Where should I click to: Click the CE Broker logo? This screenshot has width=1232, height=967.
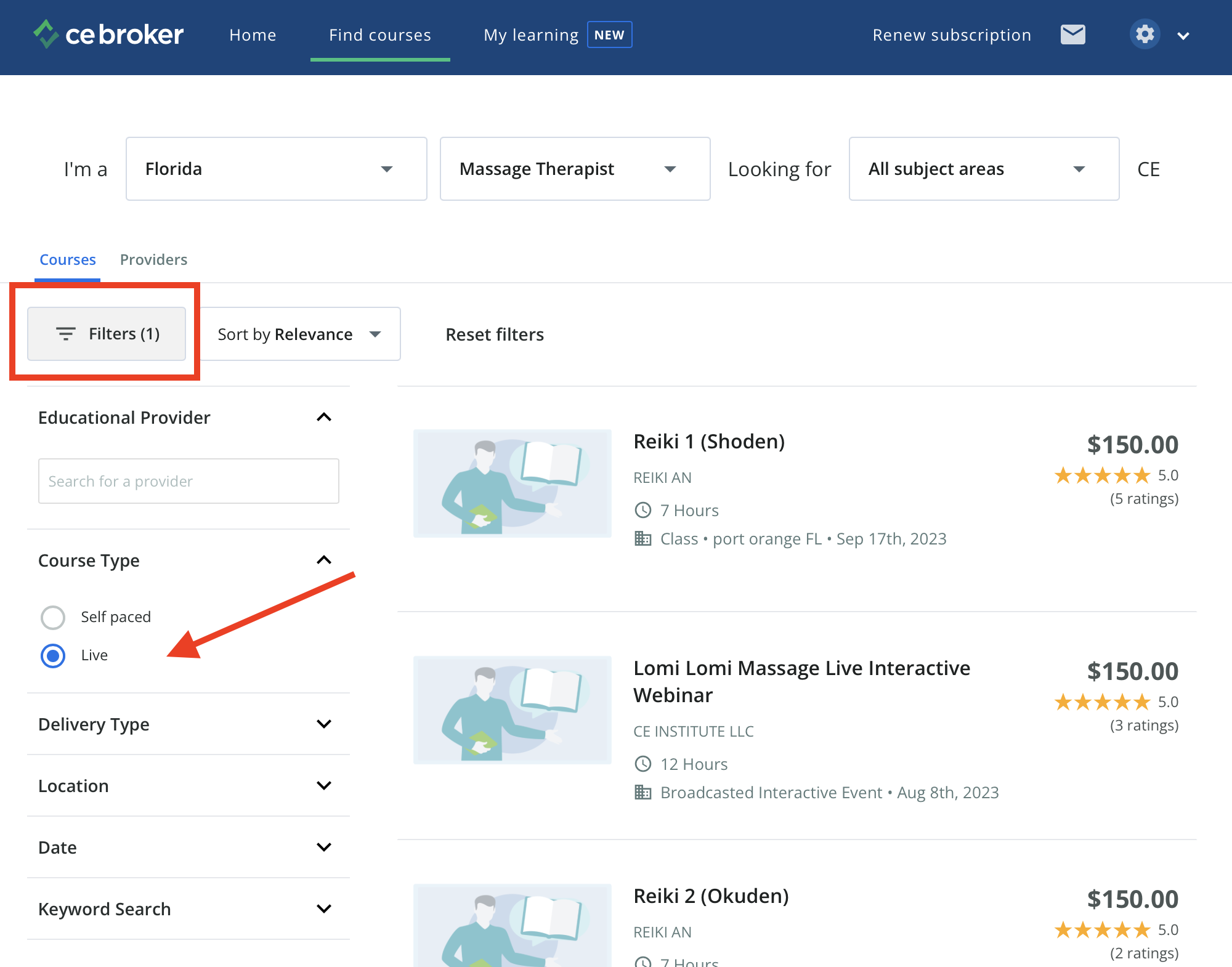click(x=108, y=34)
